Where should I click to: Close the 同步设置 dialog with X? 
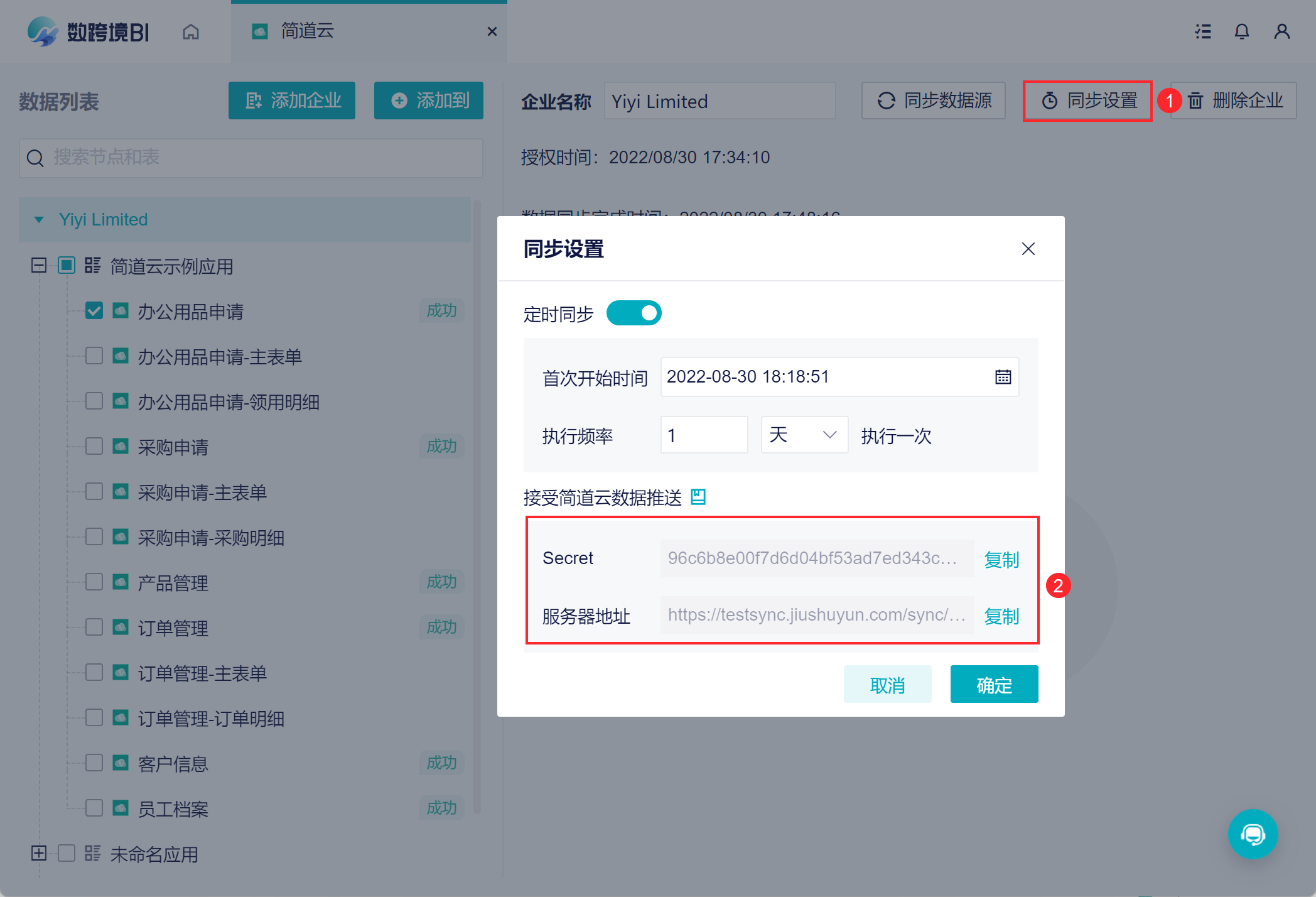pyautogui.click(x=1028, y=249)
